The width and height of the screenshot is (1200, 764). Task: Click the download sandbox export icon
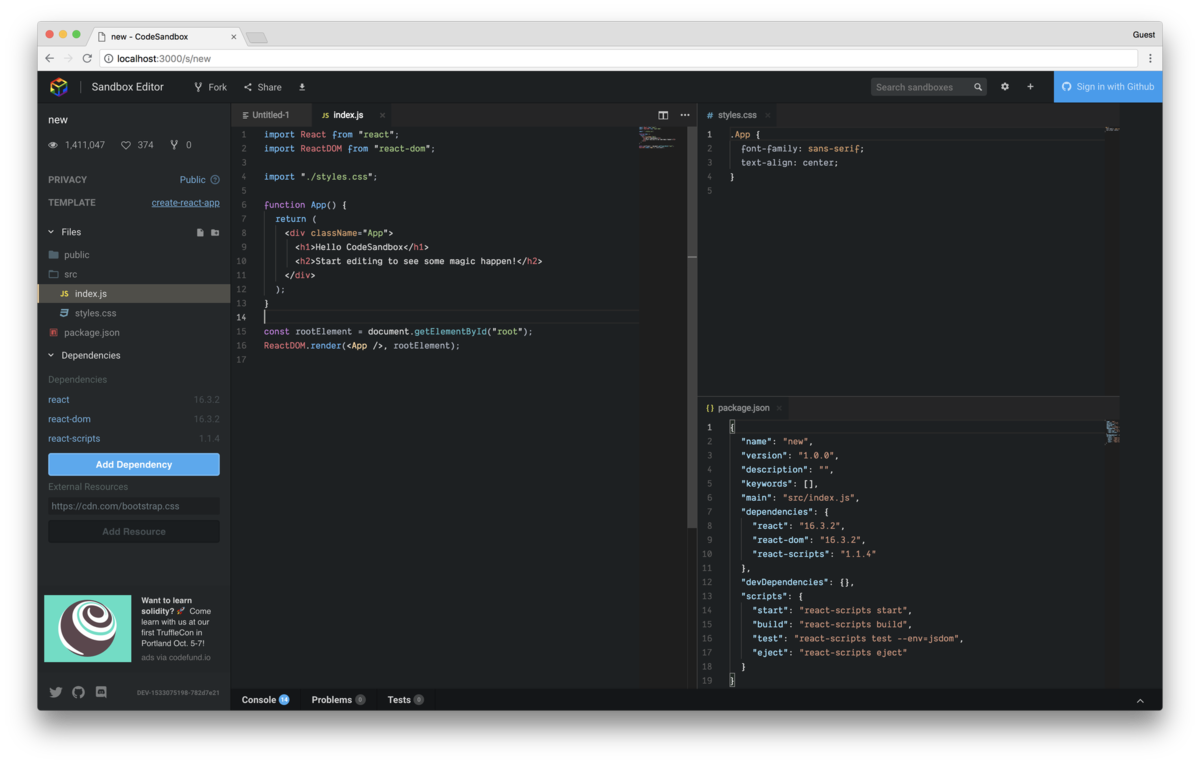point(303,87)
